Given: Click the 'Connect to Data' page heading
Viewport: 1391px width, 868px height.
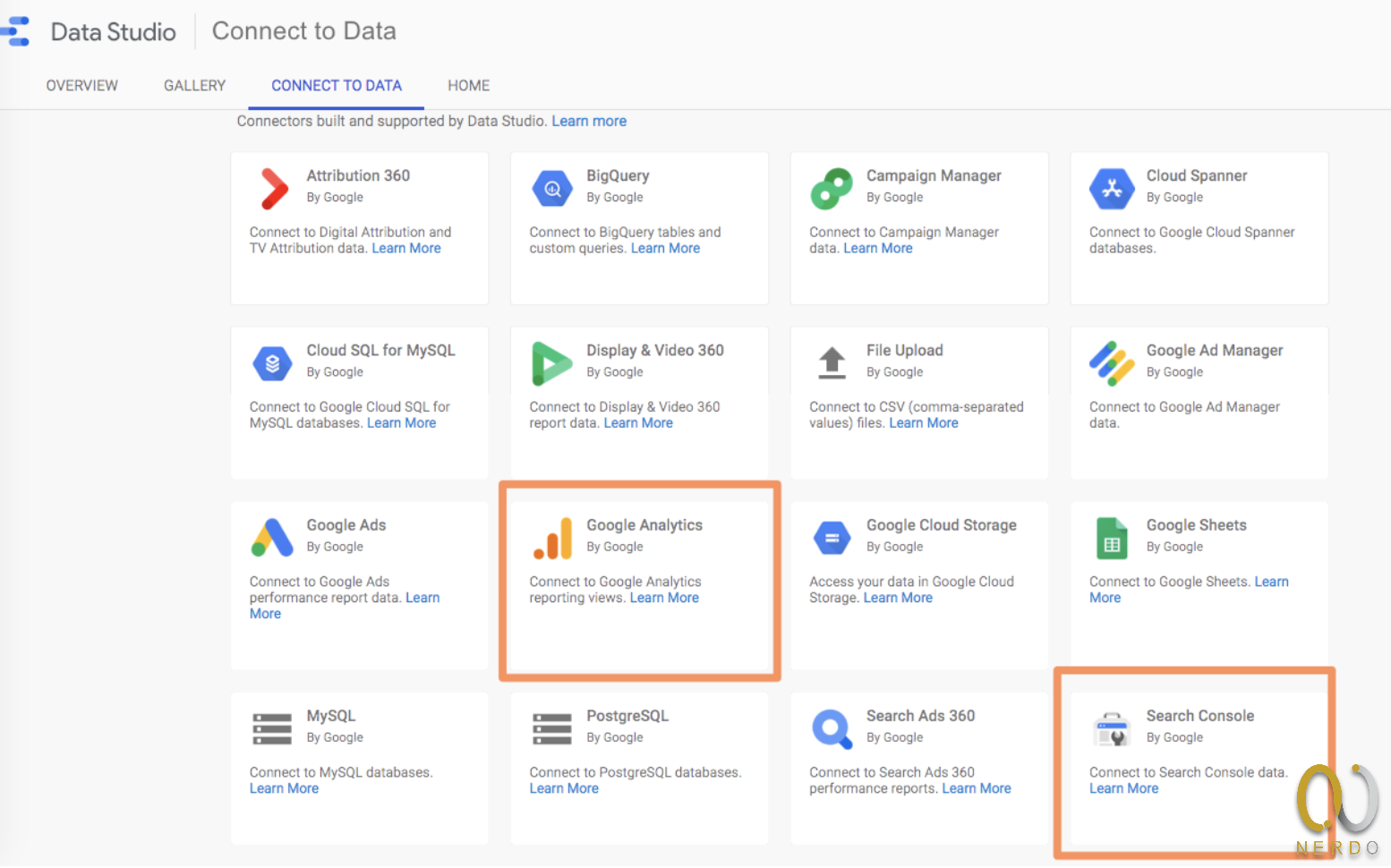Looking at the screenshot, I should point(303,31).
